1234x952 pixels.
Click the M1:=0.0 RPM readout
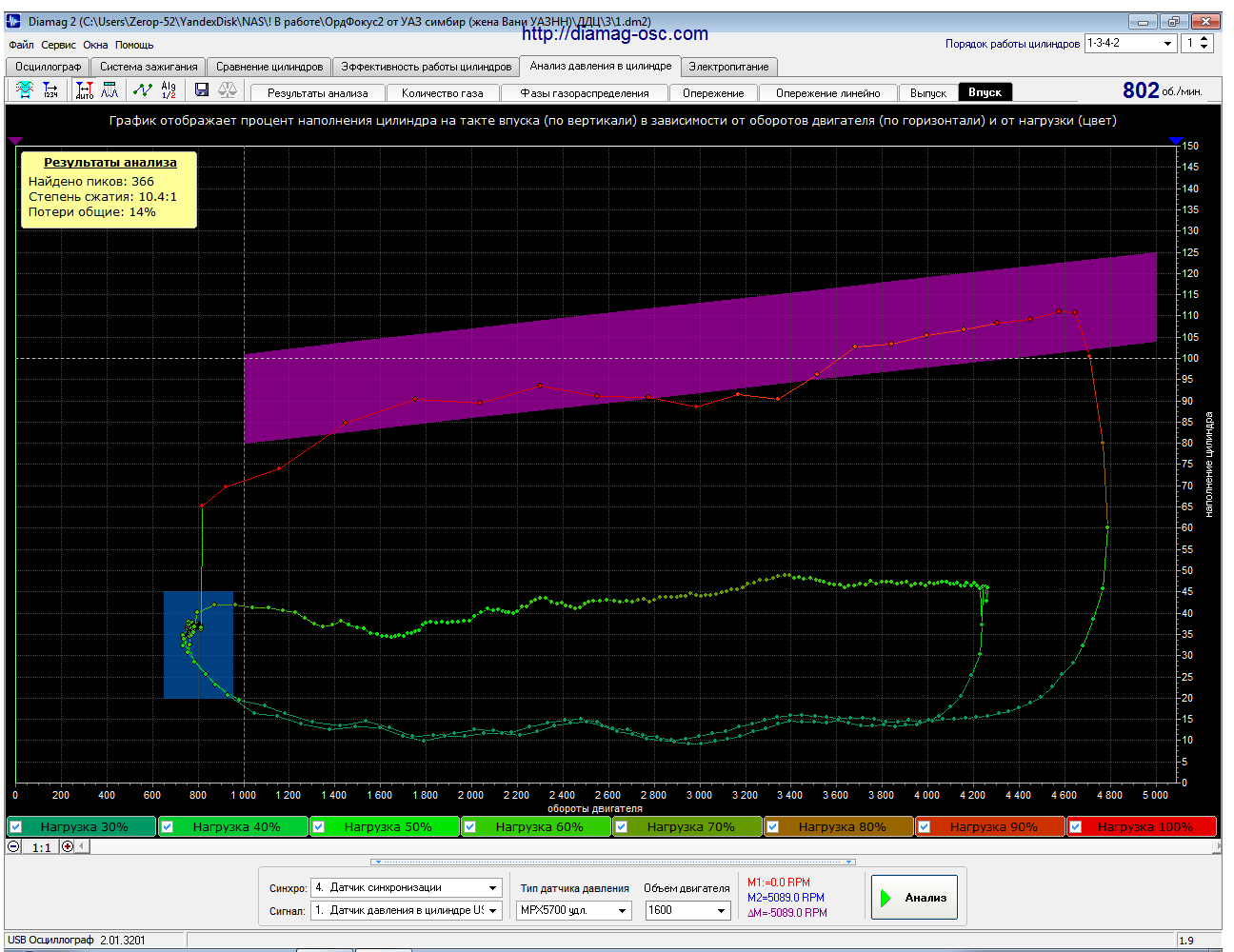[779, 883]
